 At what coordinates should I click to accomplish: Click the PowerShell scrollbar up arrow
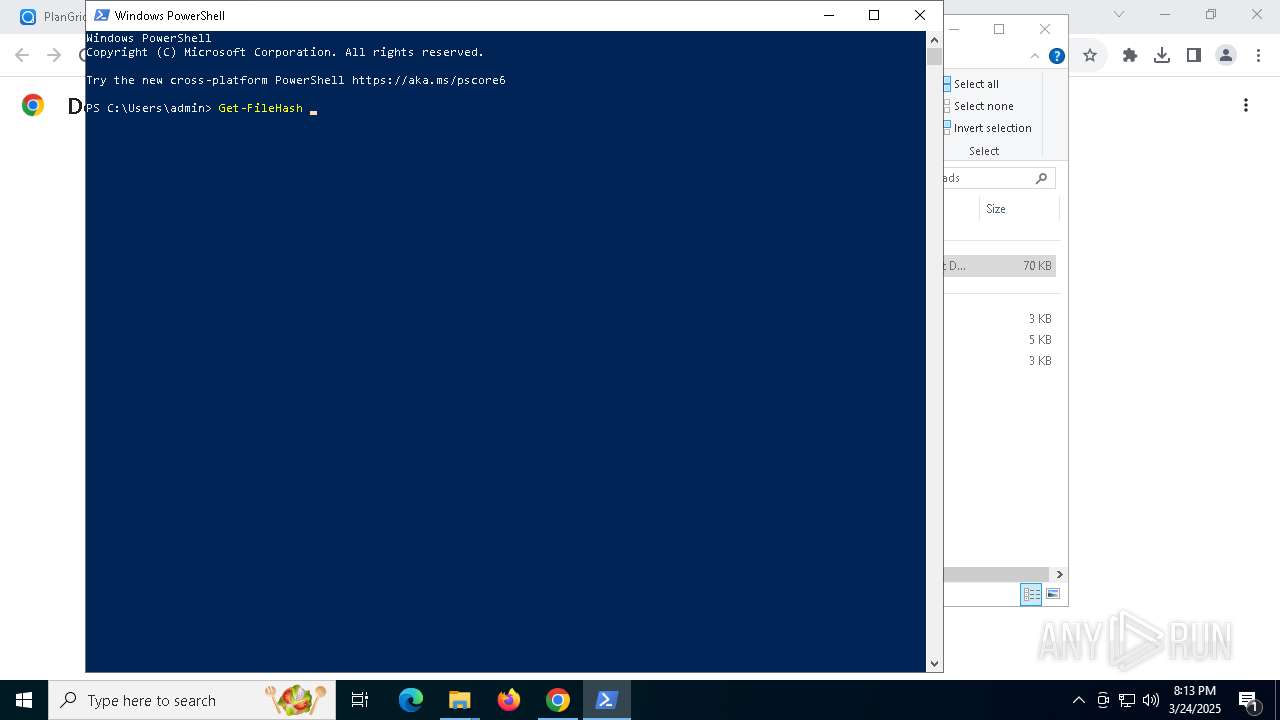934,40
